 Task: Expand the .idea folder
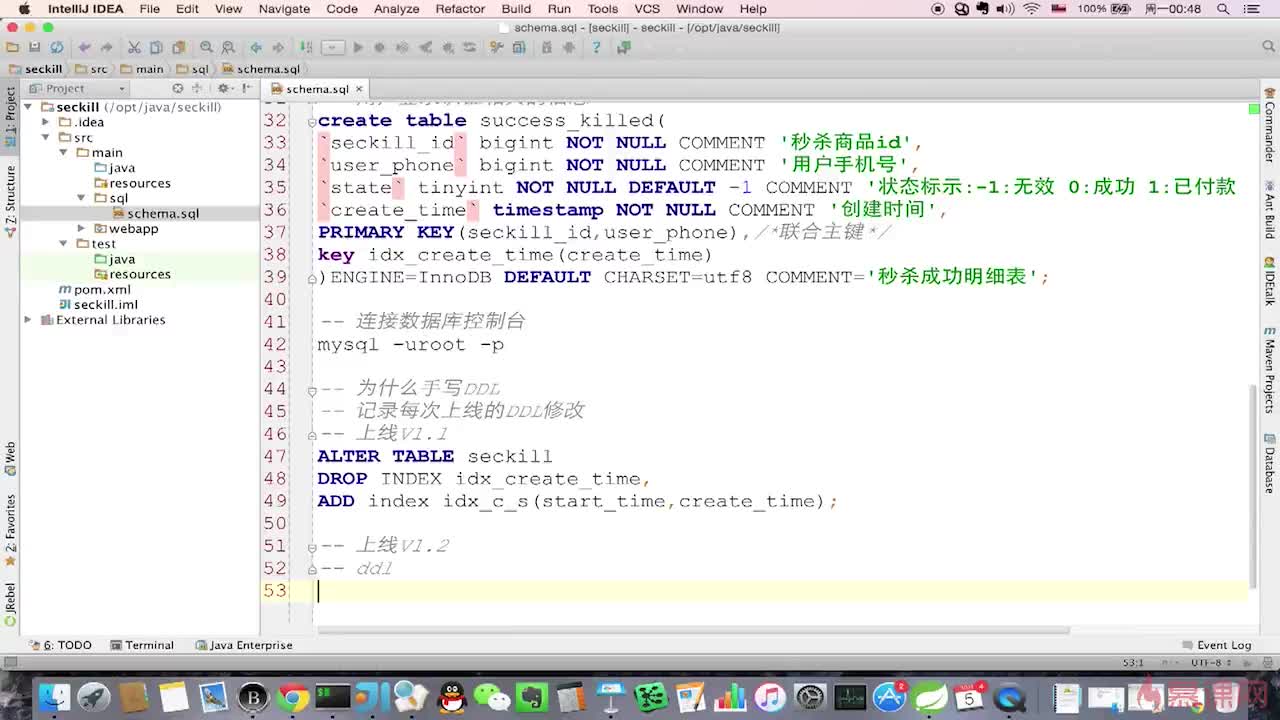[x=46, y=122]
